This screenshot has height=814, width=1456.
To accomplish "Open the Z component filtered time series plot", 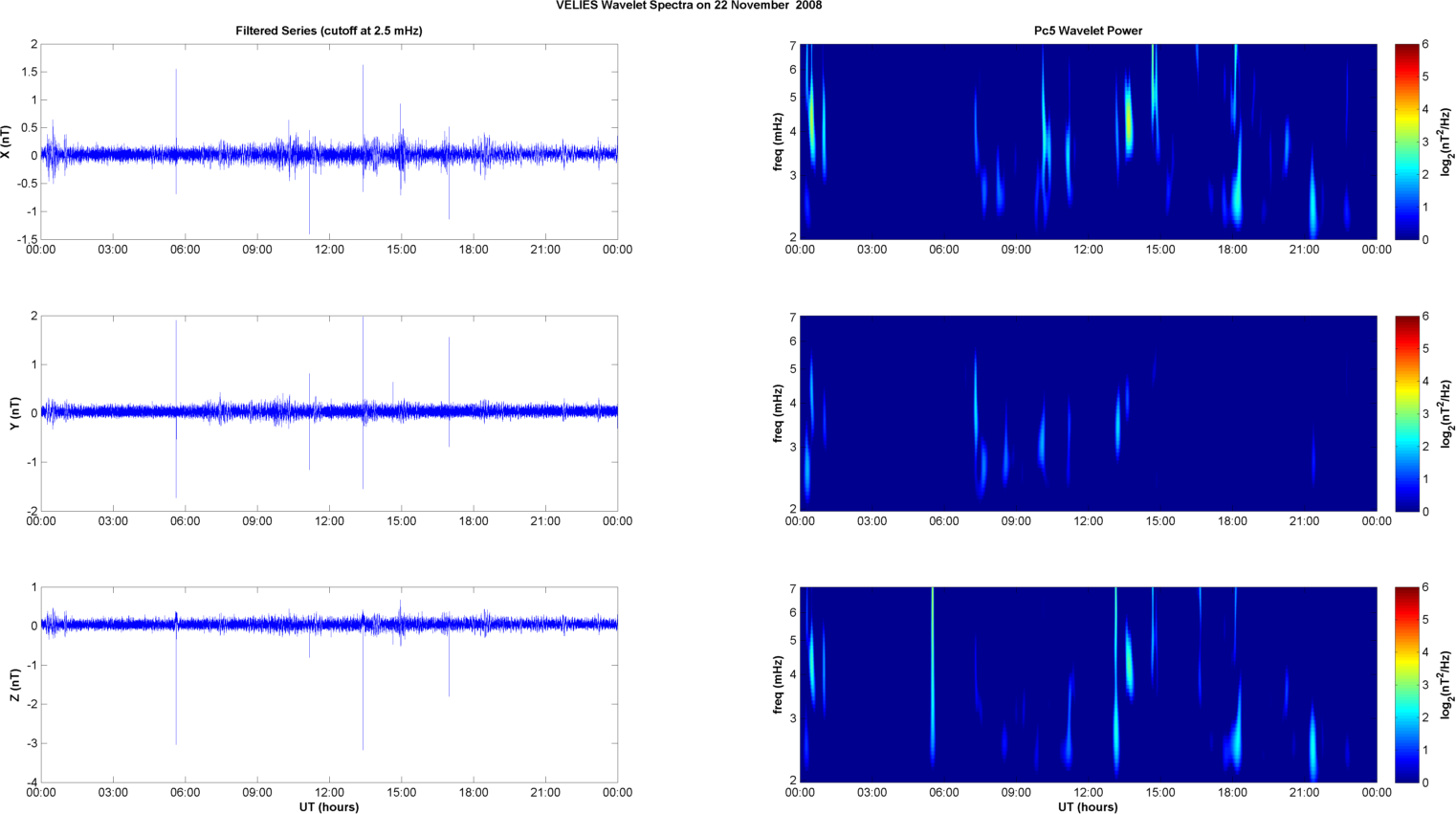I will point(329,685).
